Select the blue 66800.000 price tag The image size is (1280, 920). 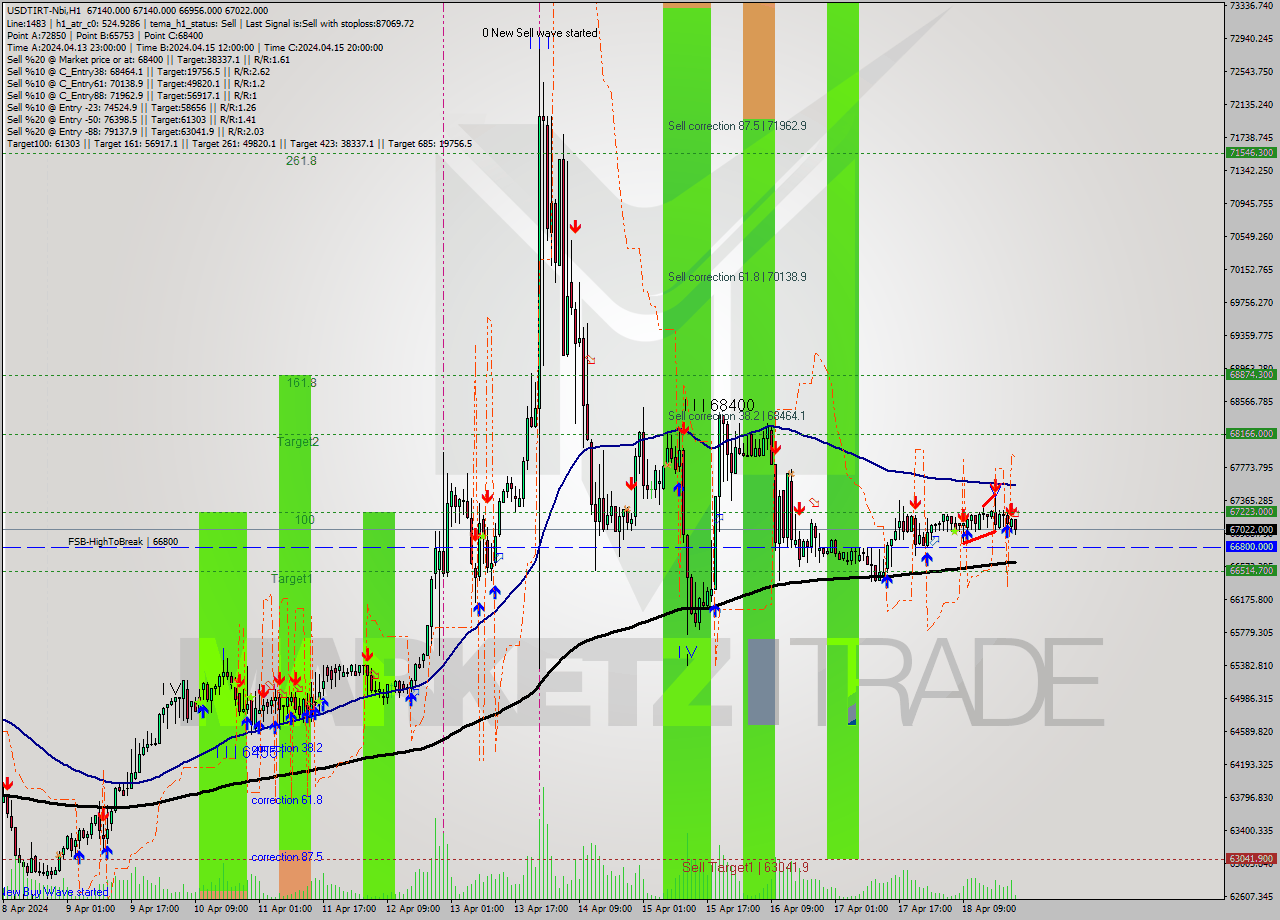coord(1250,547)
